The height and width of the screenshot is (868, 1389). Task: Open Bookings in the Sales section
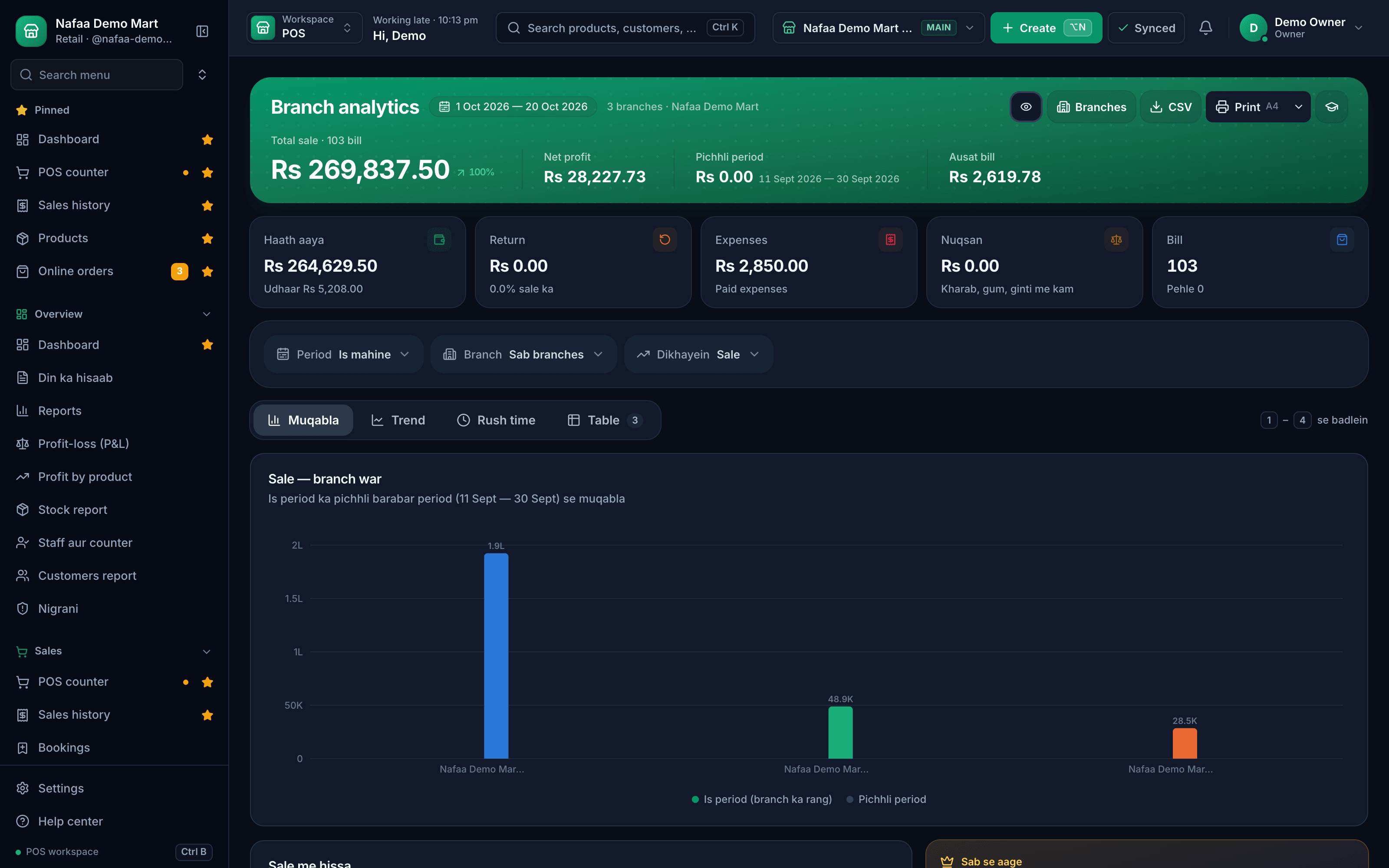(x=114, y=747)
